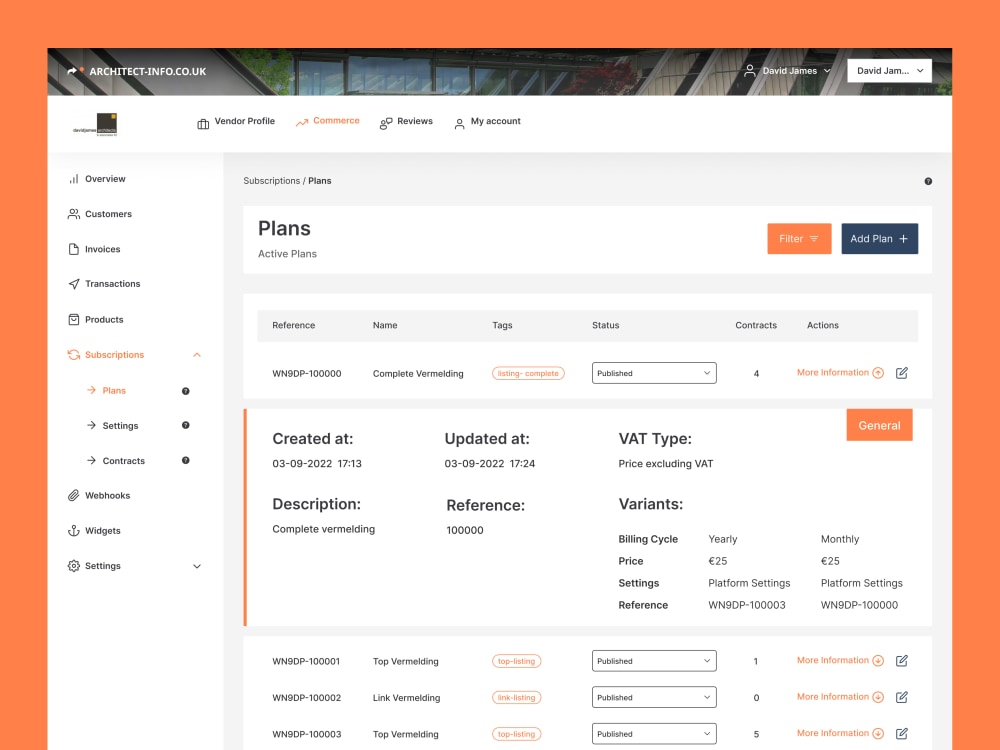
Task: Click the Products shopping bag icon
Action: point(74,320)
